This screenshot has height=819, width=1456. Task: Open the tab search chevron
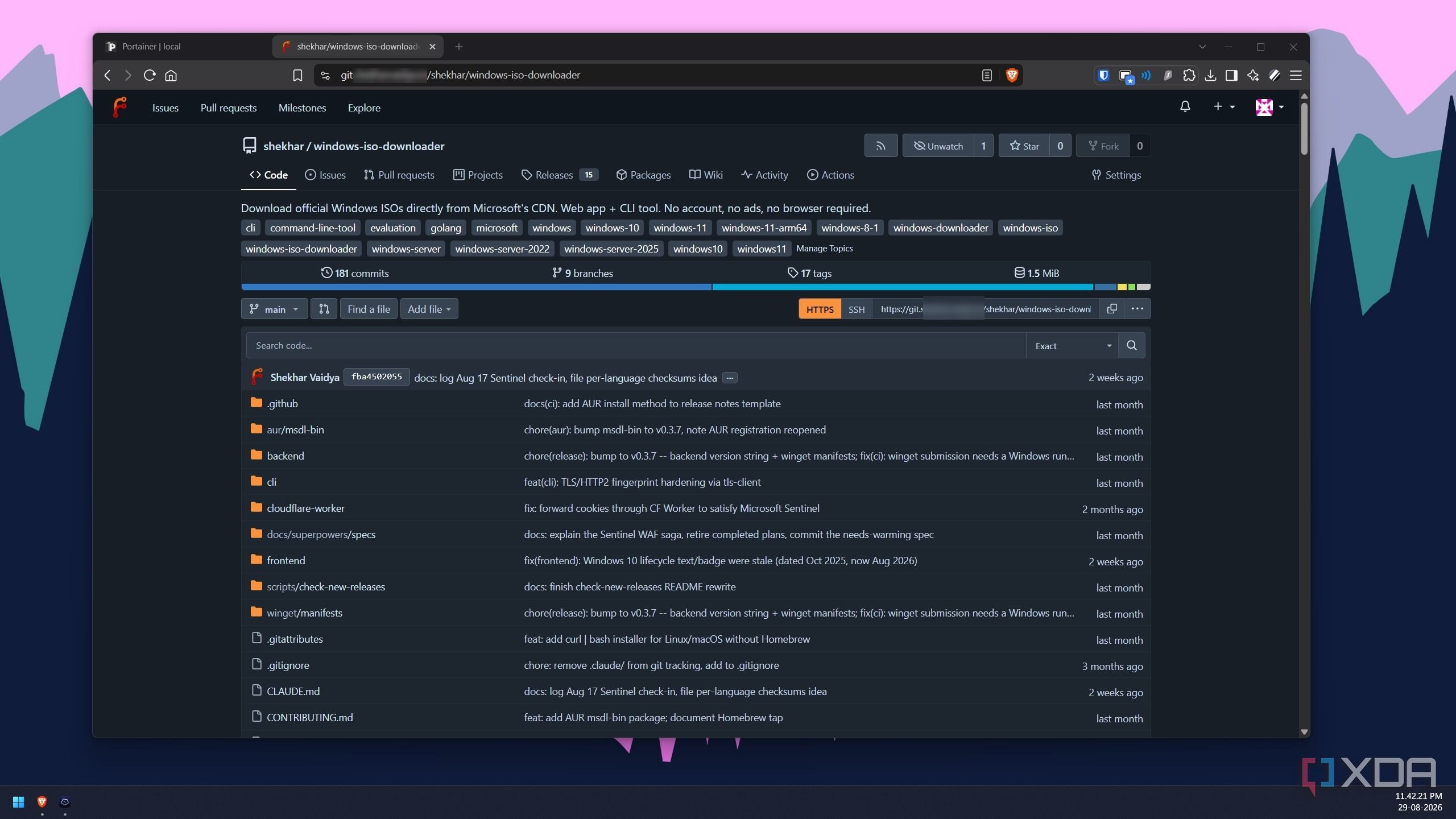point(1202,47)
